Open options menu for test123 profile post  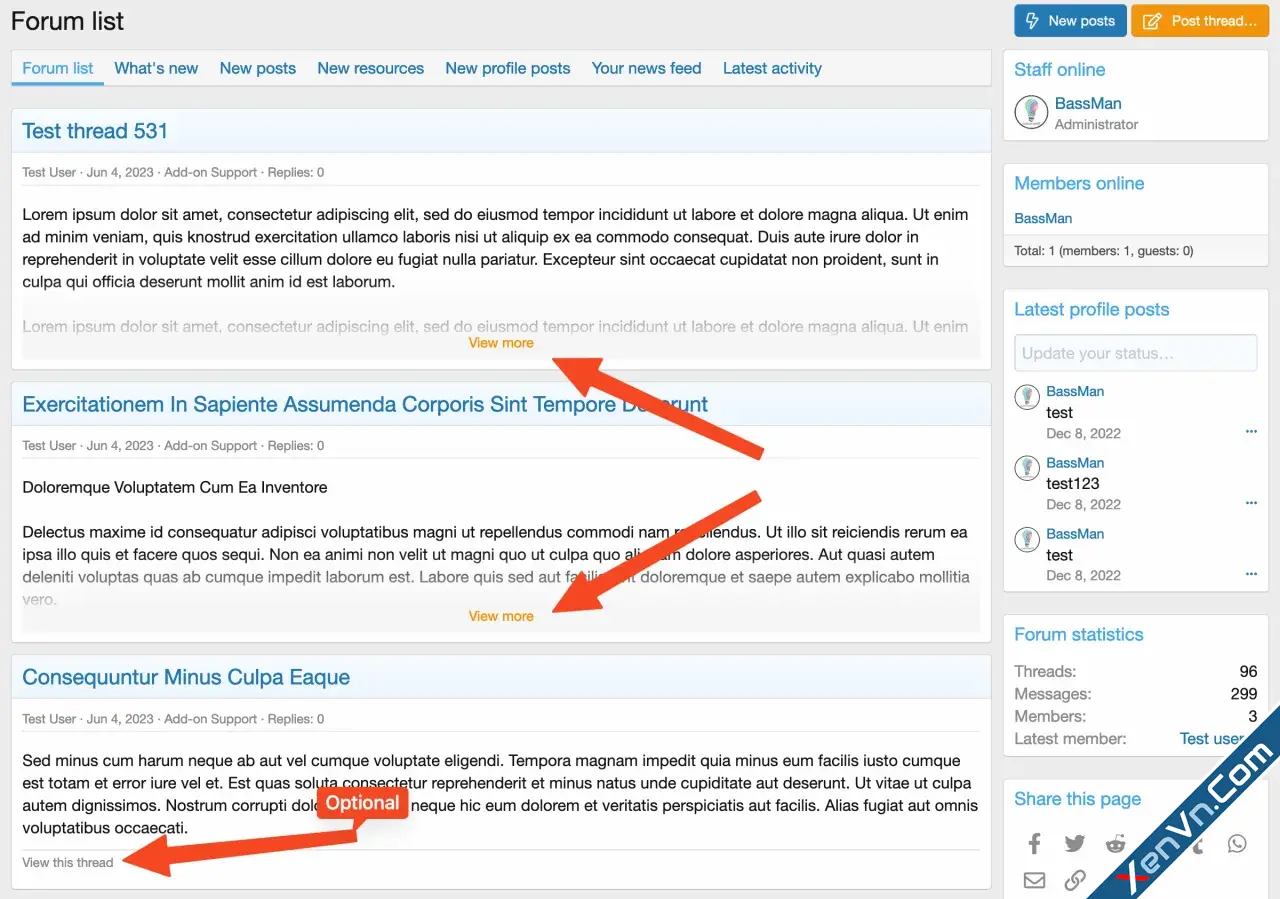click(1251, 503)
